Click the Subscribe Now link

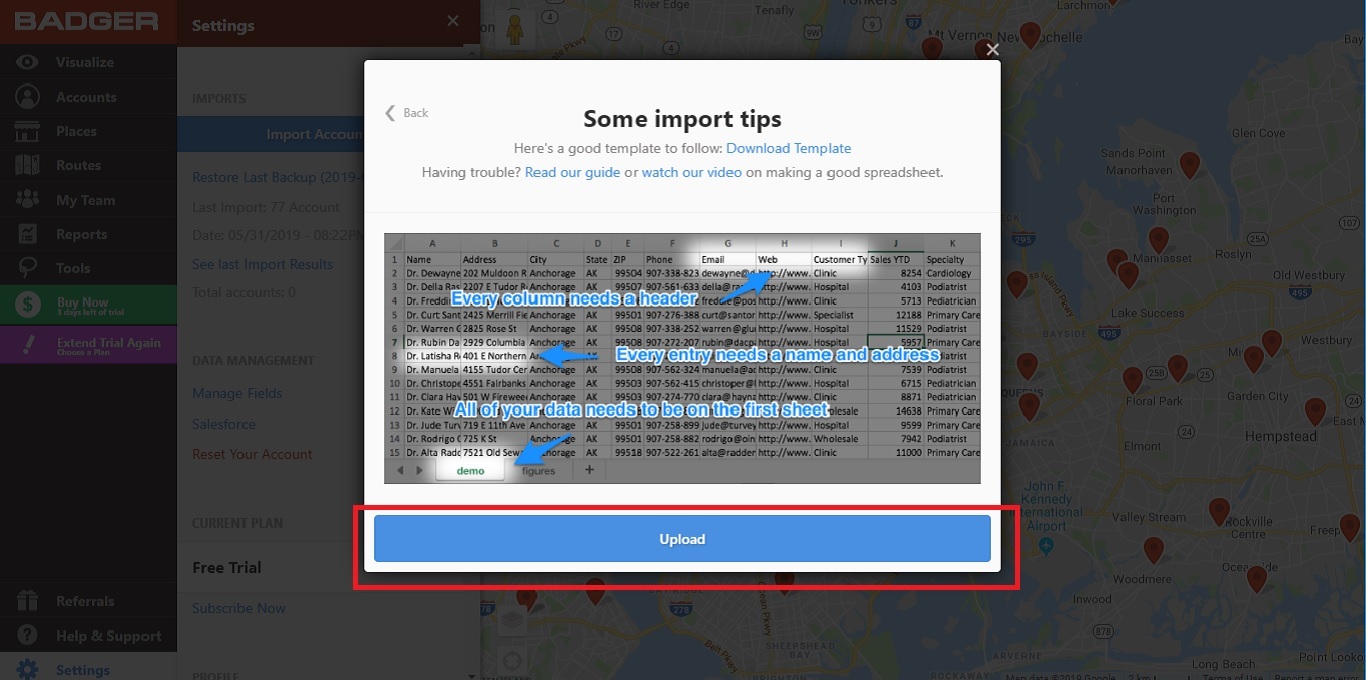pyautogui.click(x=239, y=608)
